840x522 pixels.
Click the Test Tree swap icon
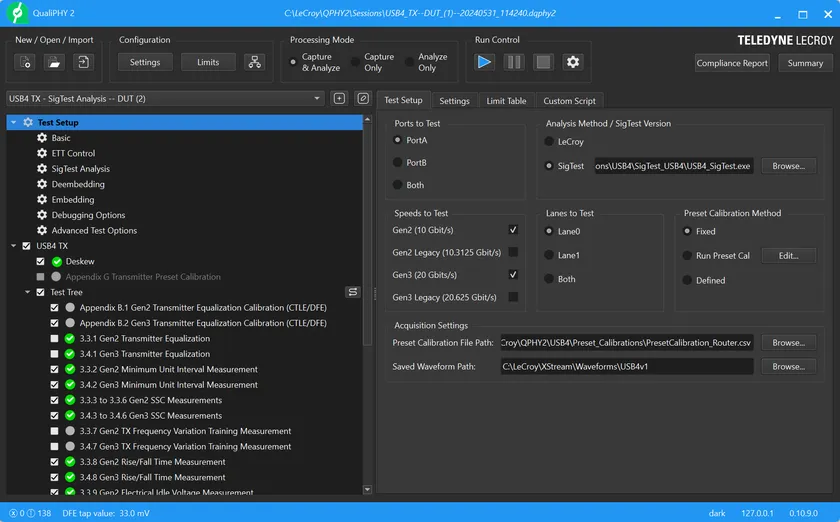click(x=353, y=292)
